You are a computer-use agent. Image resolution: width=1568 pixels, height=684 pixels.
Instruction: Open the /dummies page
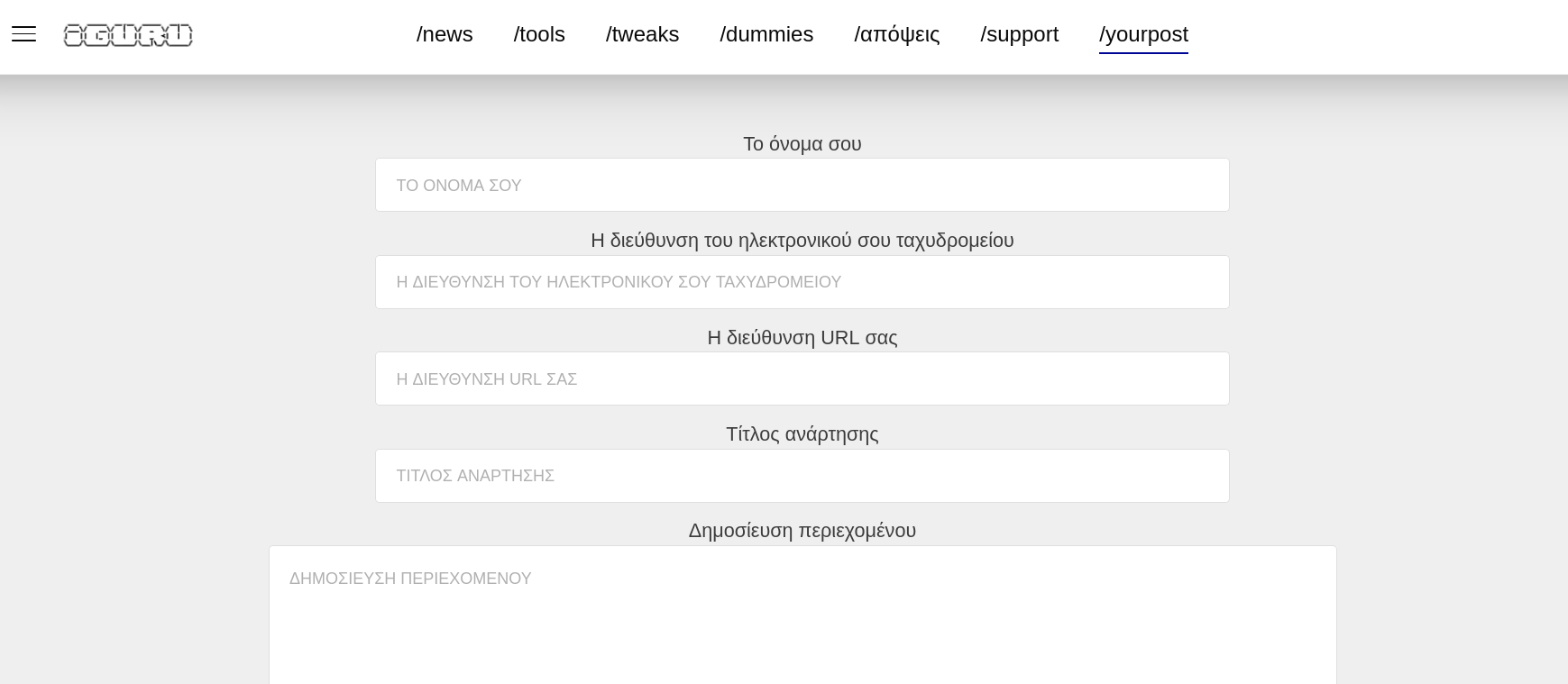[766, 34]
